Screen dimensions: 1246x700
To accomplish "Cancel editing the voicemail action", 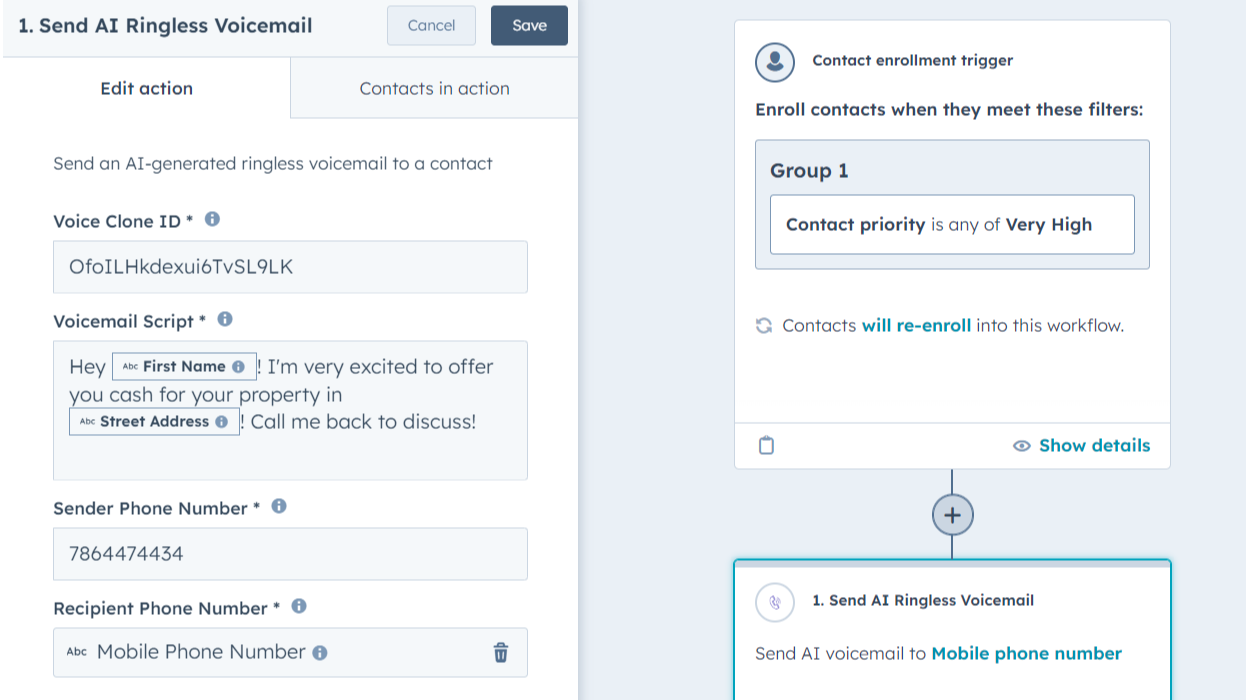I will click(431, 25).
